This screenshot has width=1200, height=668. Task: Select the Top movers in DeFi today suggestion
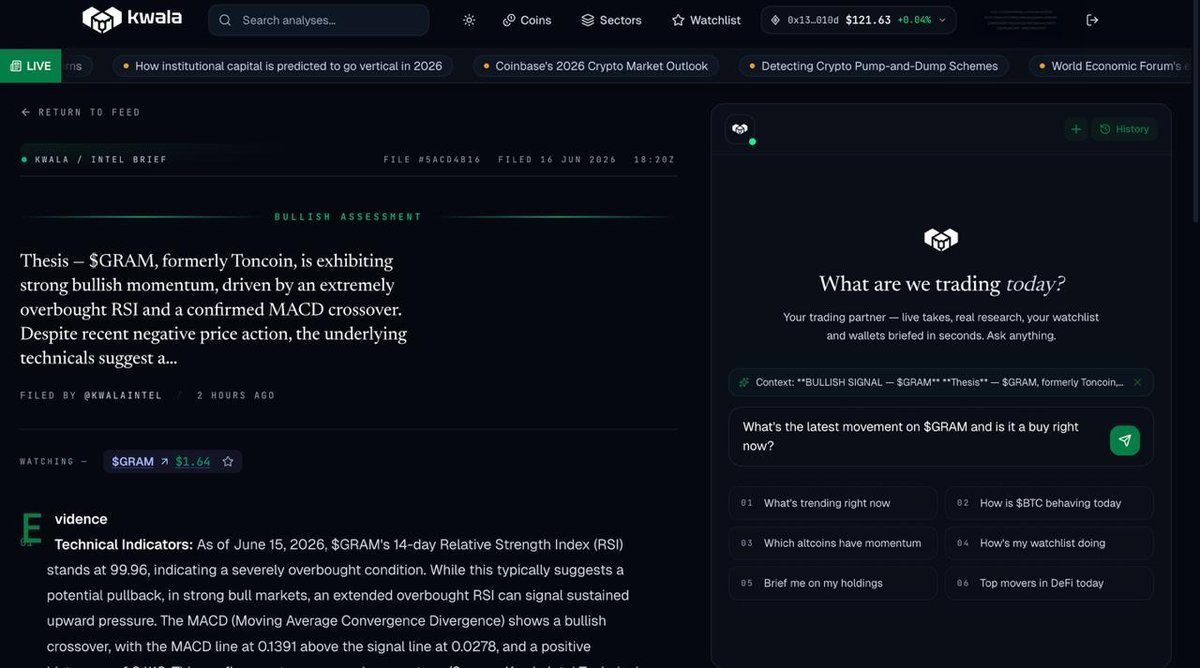[x=1049, y=583]
